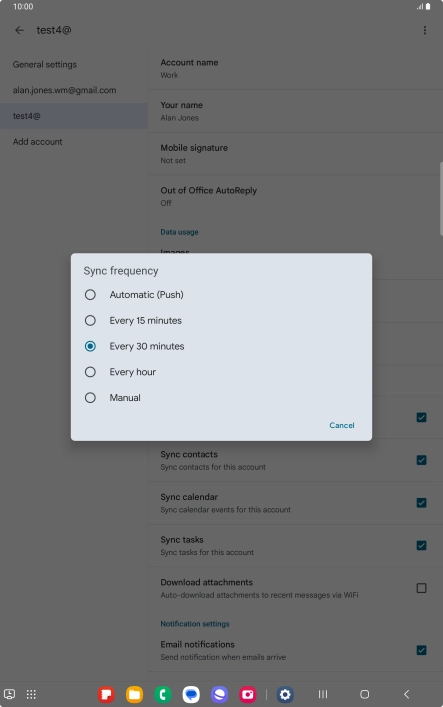
Task: Select the Every hour option
Action: pyautogui.click(x=221, y=372)
